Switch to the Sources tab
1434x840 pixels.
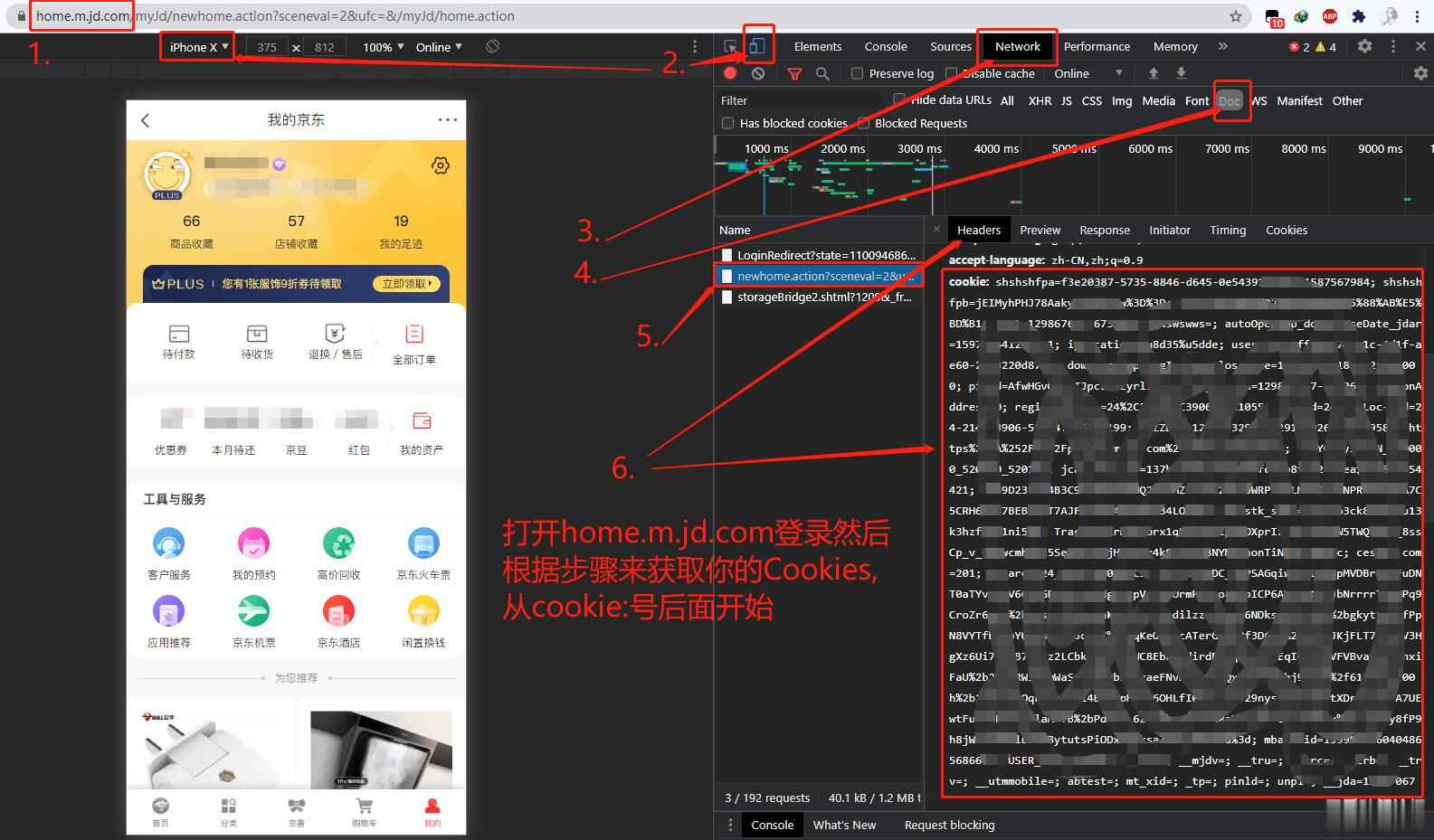point(951,46)
